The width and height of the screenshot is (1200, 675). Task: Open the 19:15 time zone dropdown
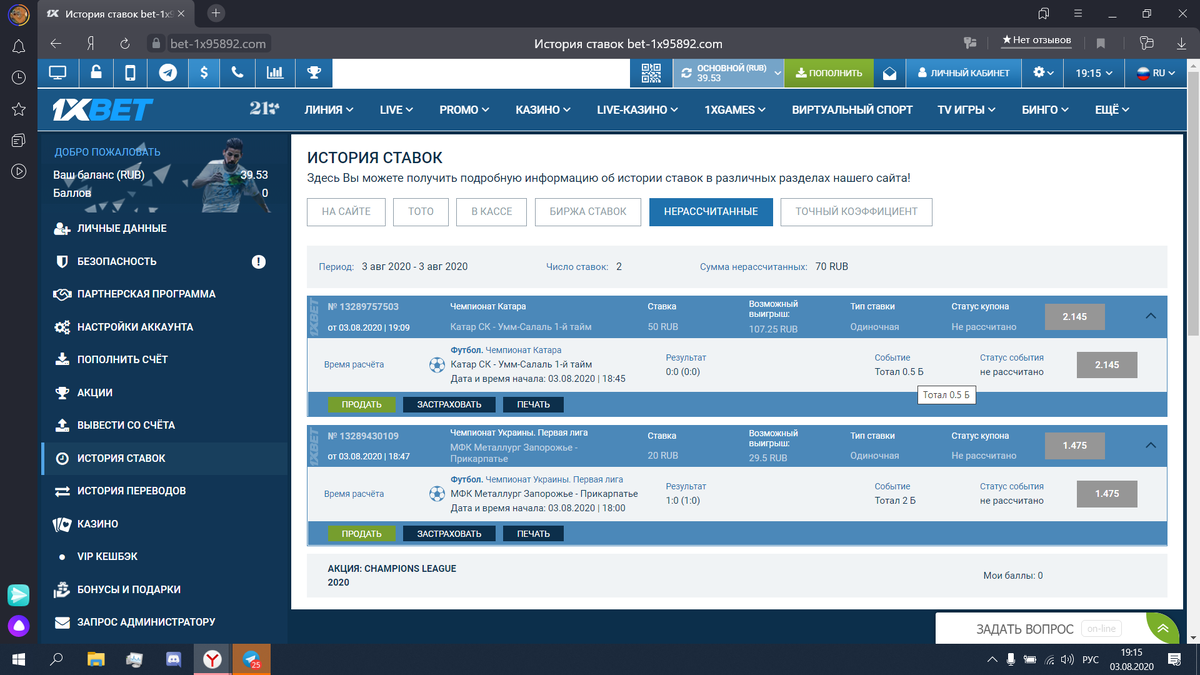(1094, 73)
